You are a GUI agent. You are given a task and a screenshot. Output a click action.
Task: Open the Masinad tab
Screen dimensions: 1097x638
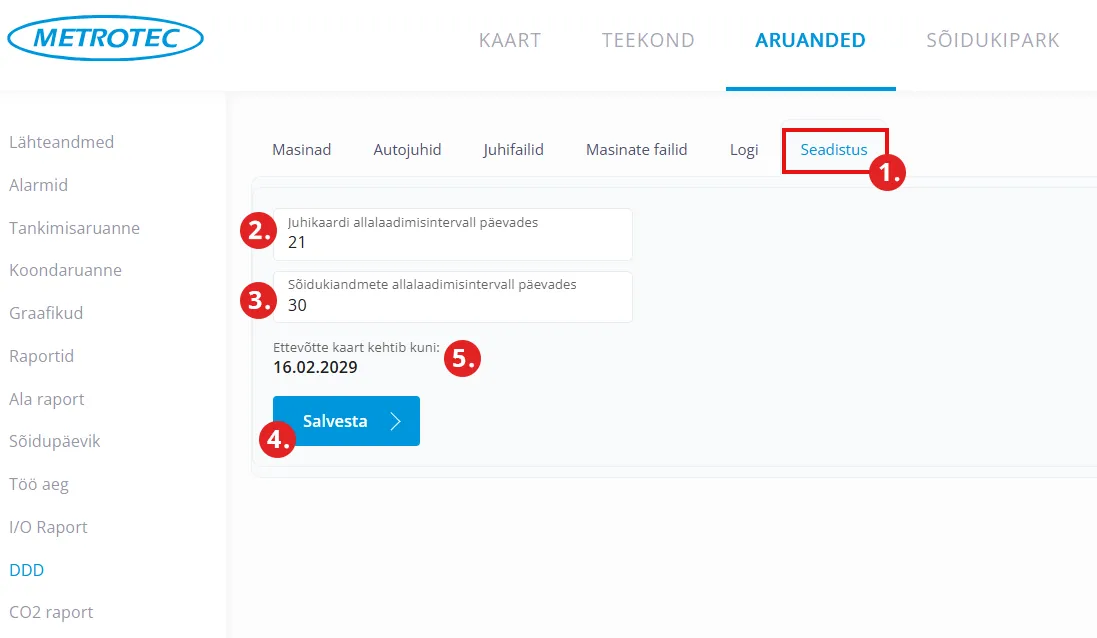(x=301, y=150)
